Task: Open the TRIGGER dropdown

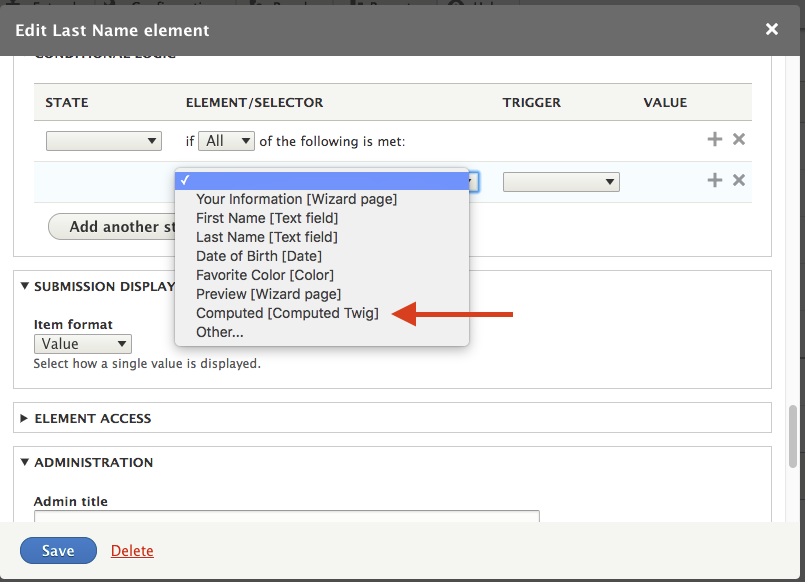Action: [x=561, y=181]
